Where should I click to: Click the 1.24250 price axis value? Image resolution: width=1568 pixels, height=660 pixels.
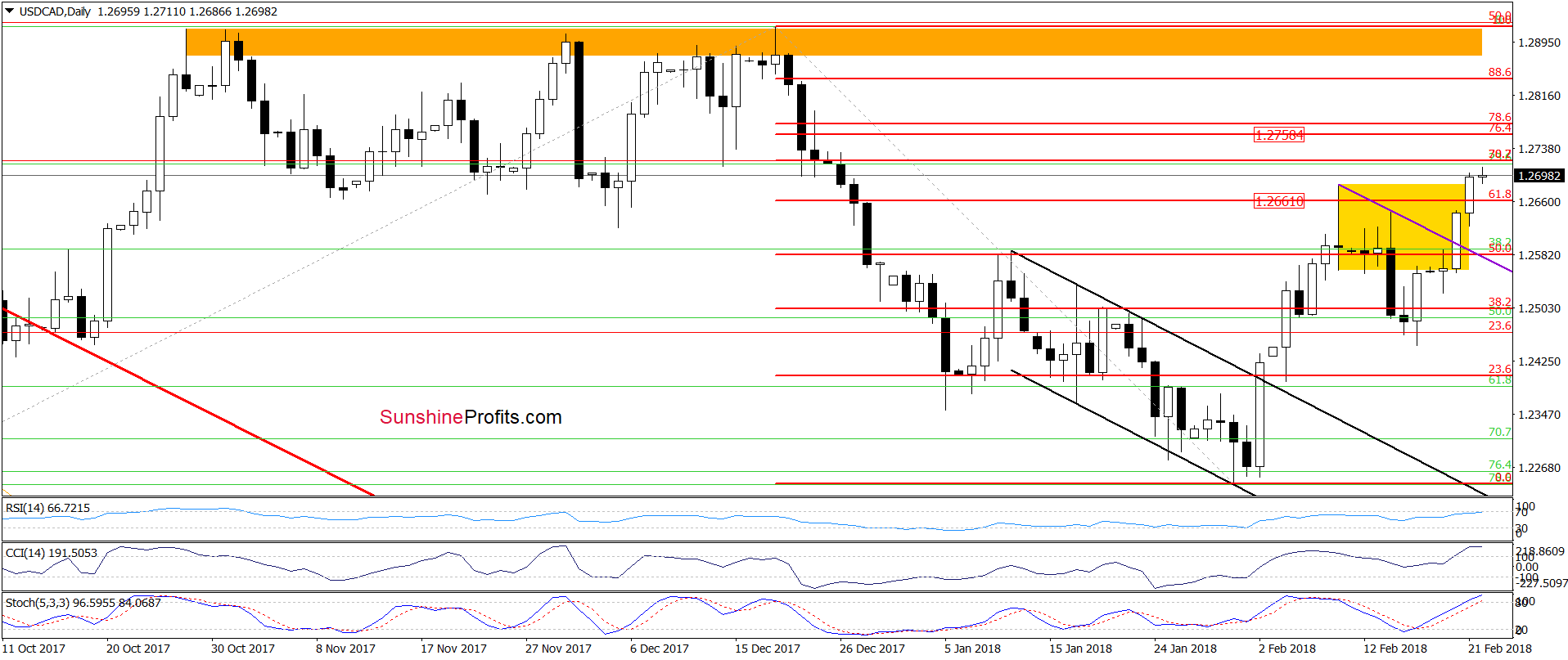point(1539,361)
